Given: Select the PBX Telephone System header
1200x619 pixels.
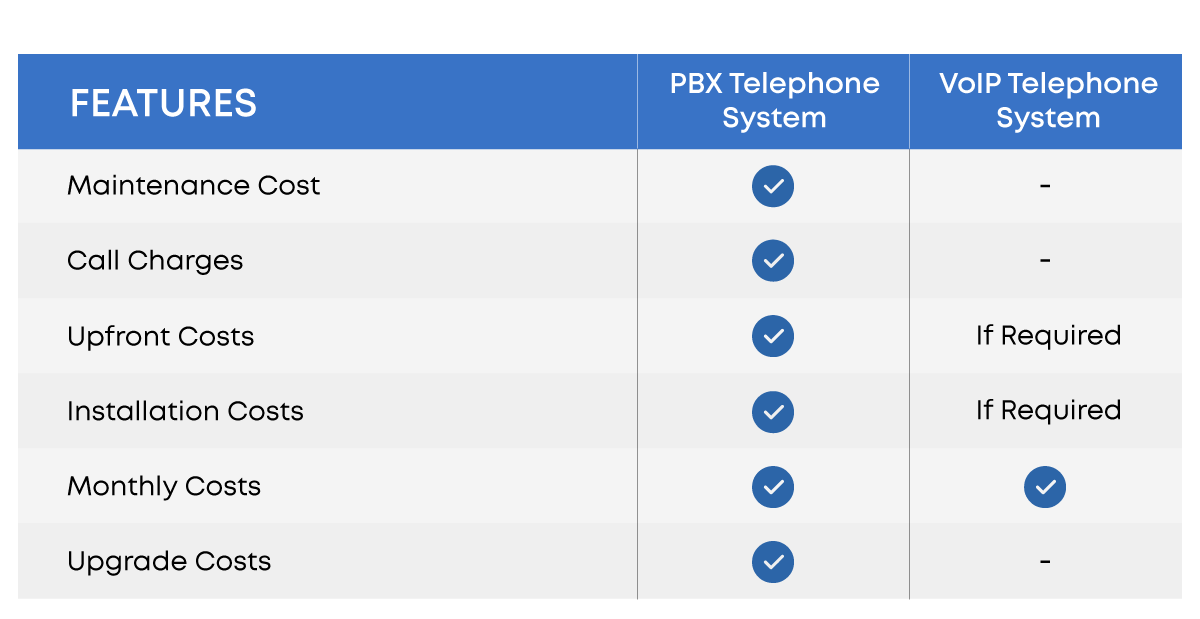Looking at the screenshot, I should (x=774, y=101).
